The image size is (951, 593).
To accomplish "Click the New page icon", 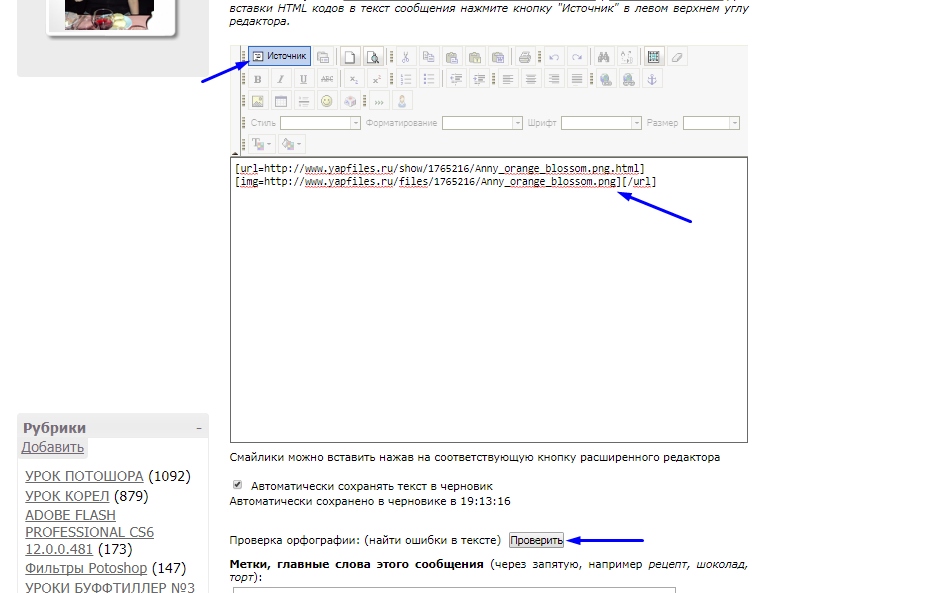I will pyautogui.click(x=350, y=57).
